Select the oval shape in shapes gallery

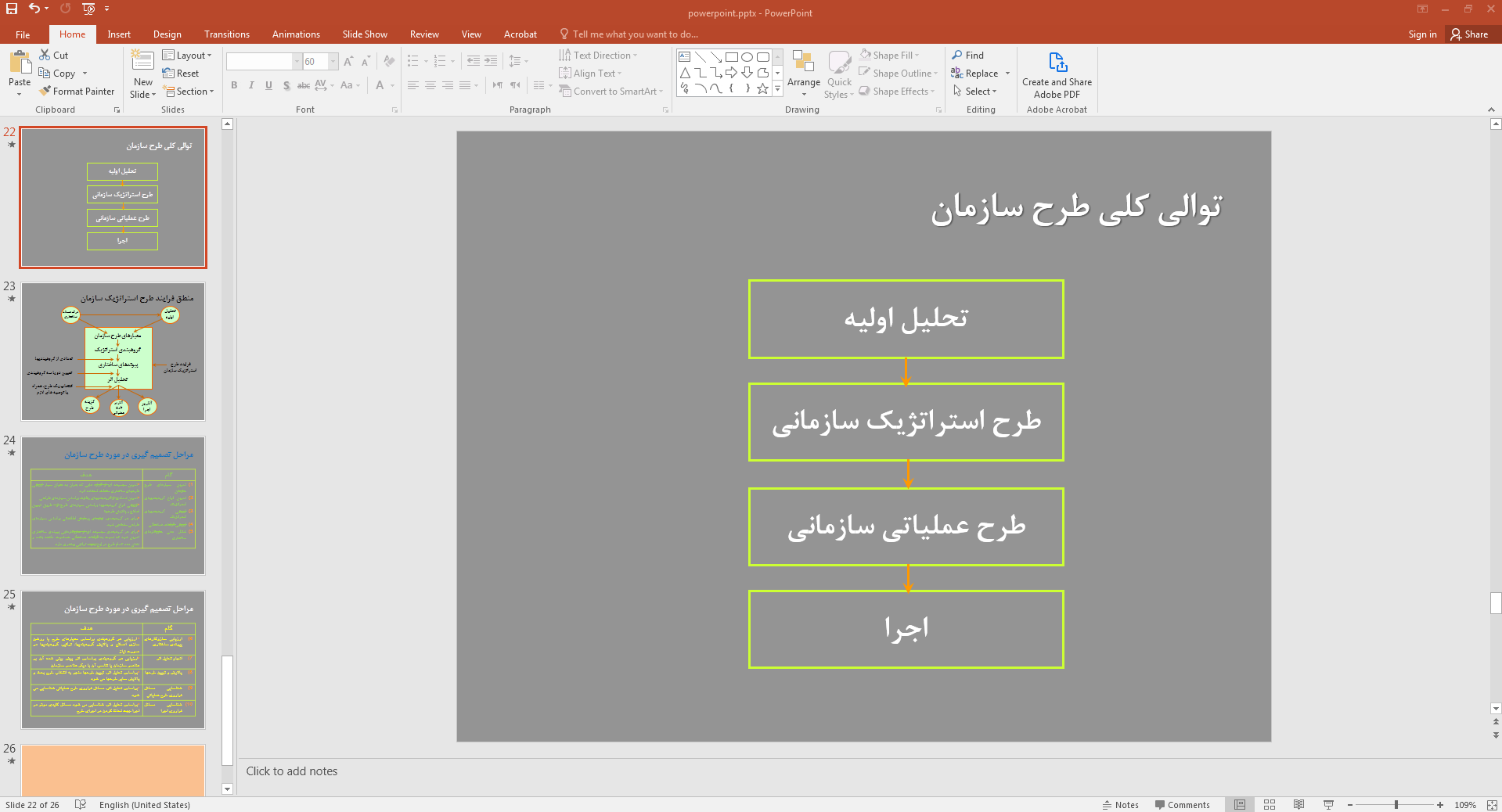pos(747,57)
